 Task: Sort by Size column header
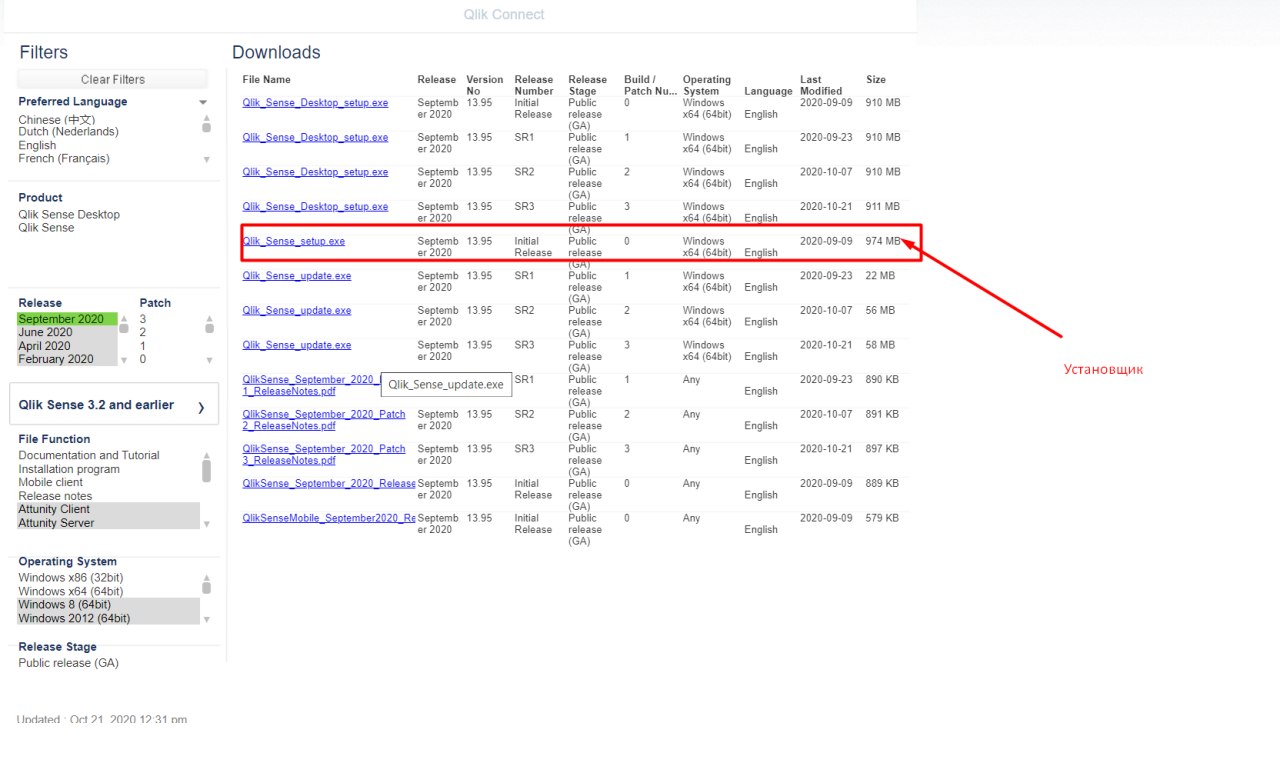876,79
